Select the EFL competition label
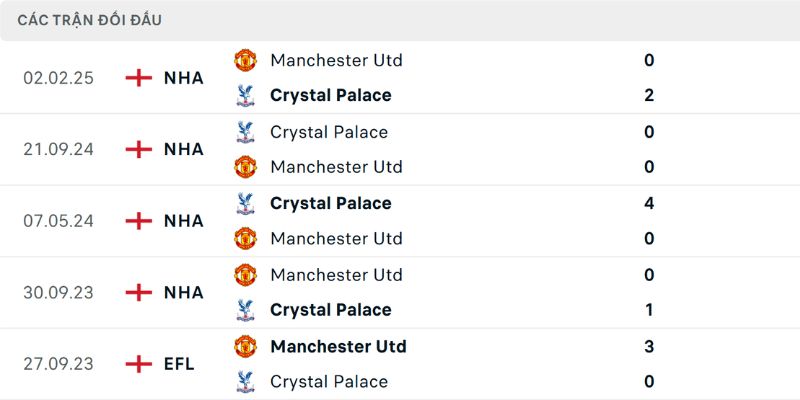This screenshot has height=400, width=800. (180, 364)
